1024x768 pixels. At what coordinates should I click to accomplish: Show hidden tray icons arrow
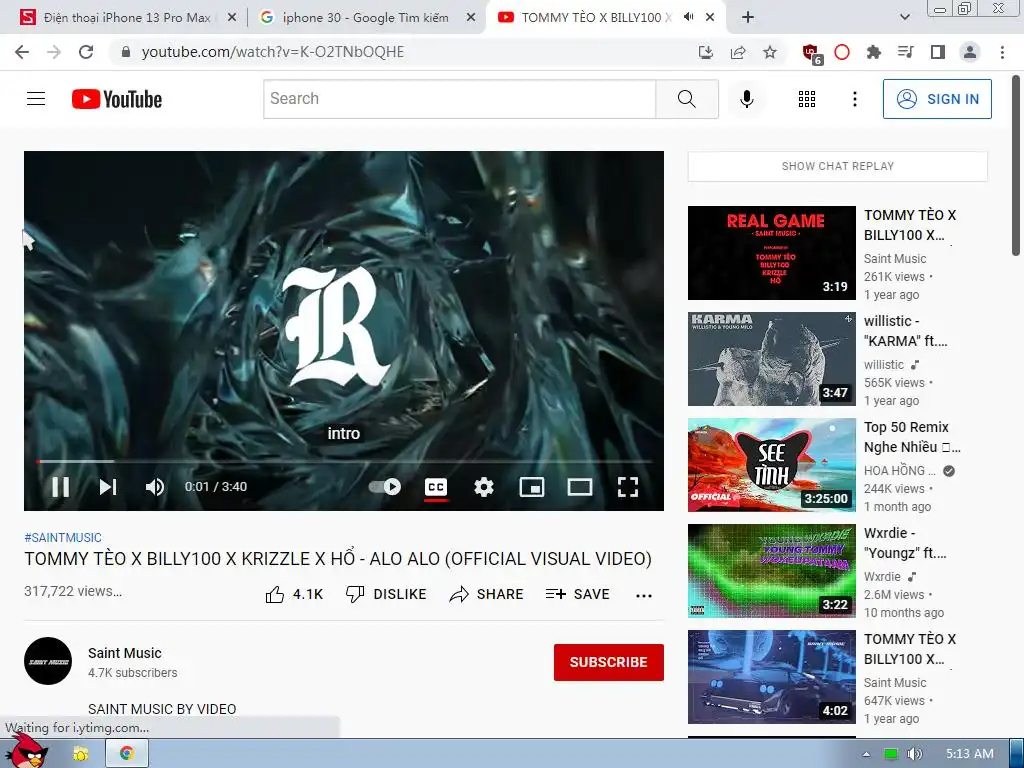(867, 754)
